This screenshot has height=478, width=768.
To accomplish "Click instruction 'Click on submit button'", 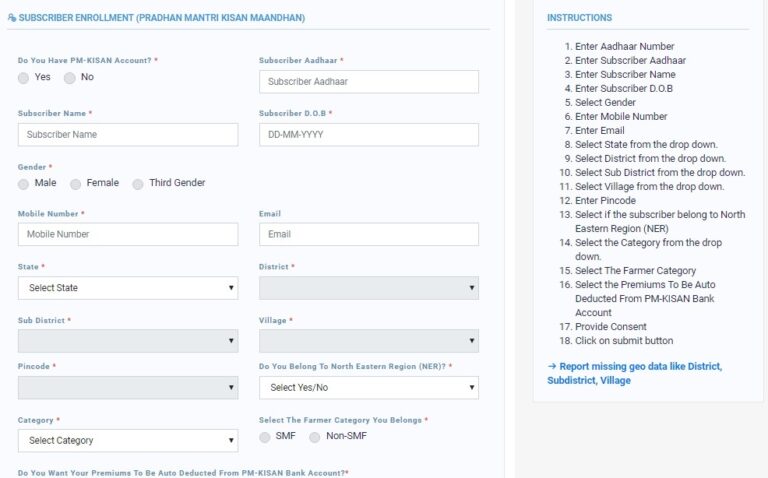I will [624, 341].
